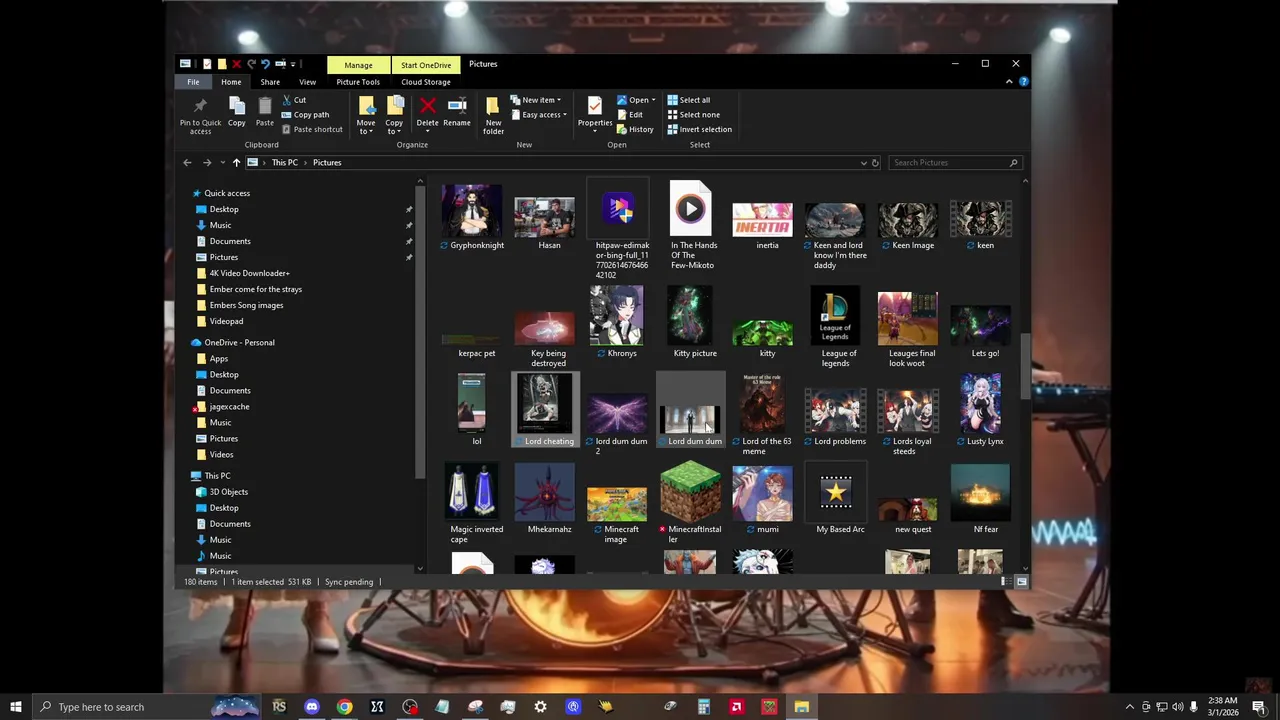Open the Picture Tools tab
The width and height of the screenshot is (1280, 720).
tap(358, 82)
